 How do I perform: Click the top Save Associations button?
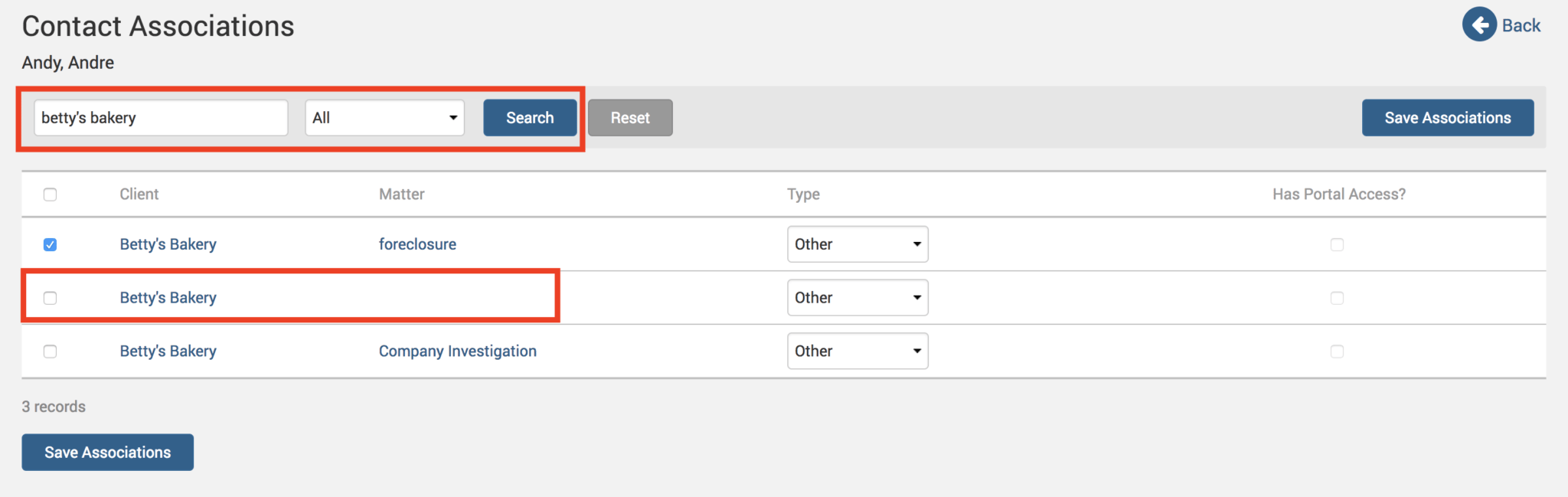1447,118
